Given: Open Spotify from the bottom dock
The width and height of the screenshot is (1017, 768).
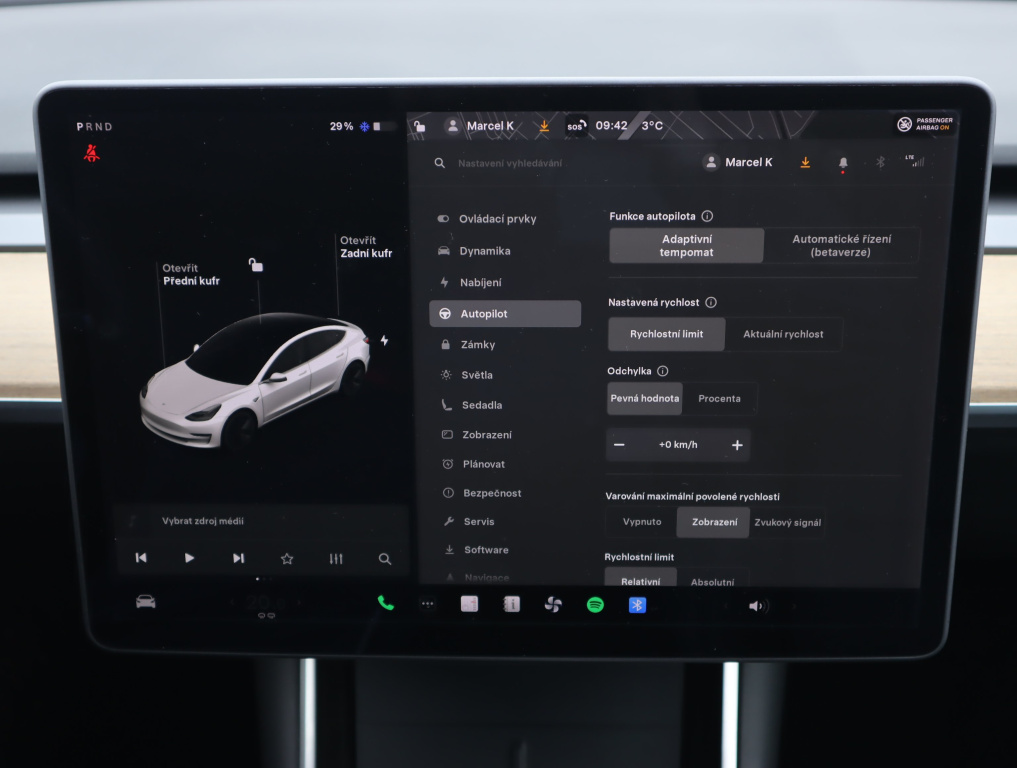Looking at the screenshot, I should (595, 605).
